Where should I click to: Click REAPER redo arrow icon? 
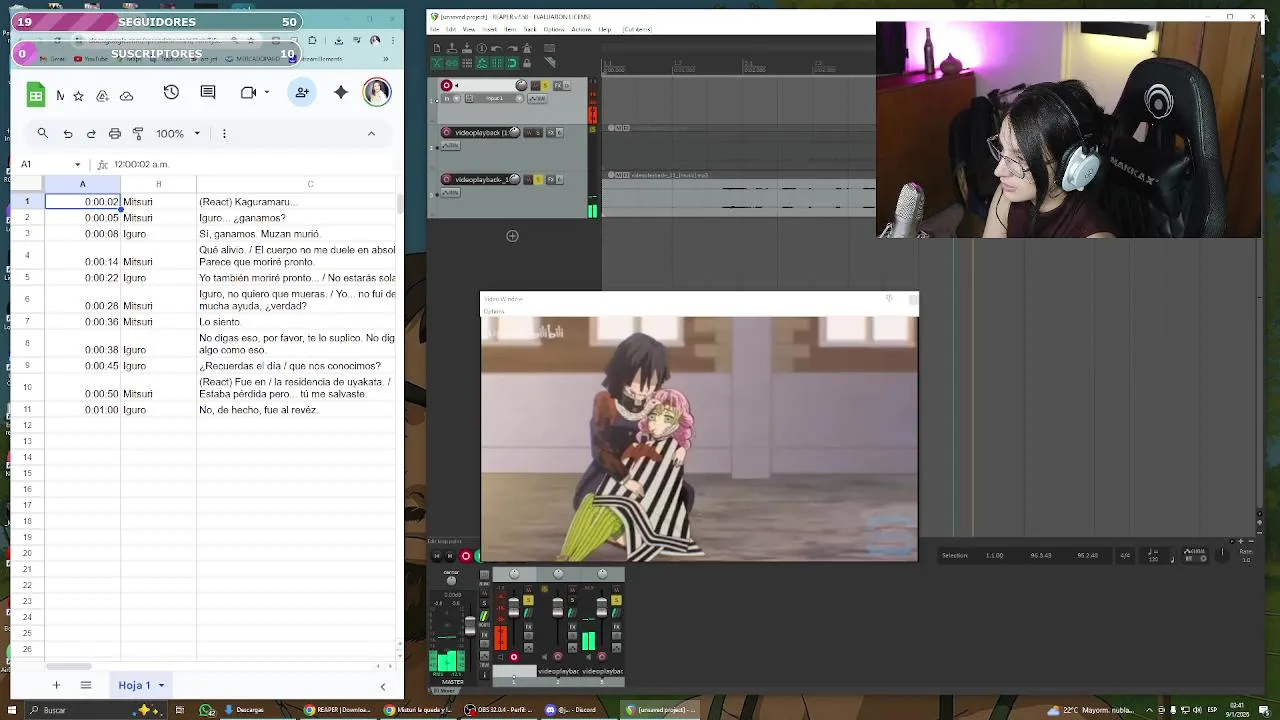click(x=512, y=48)
